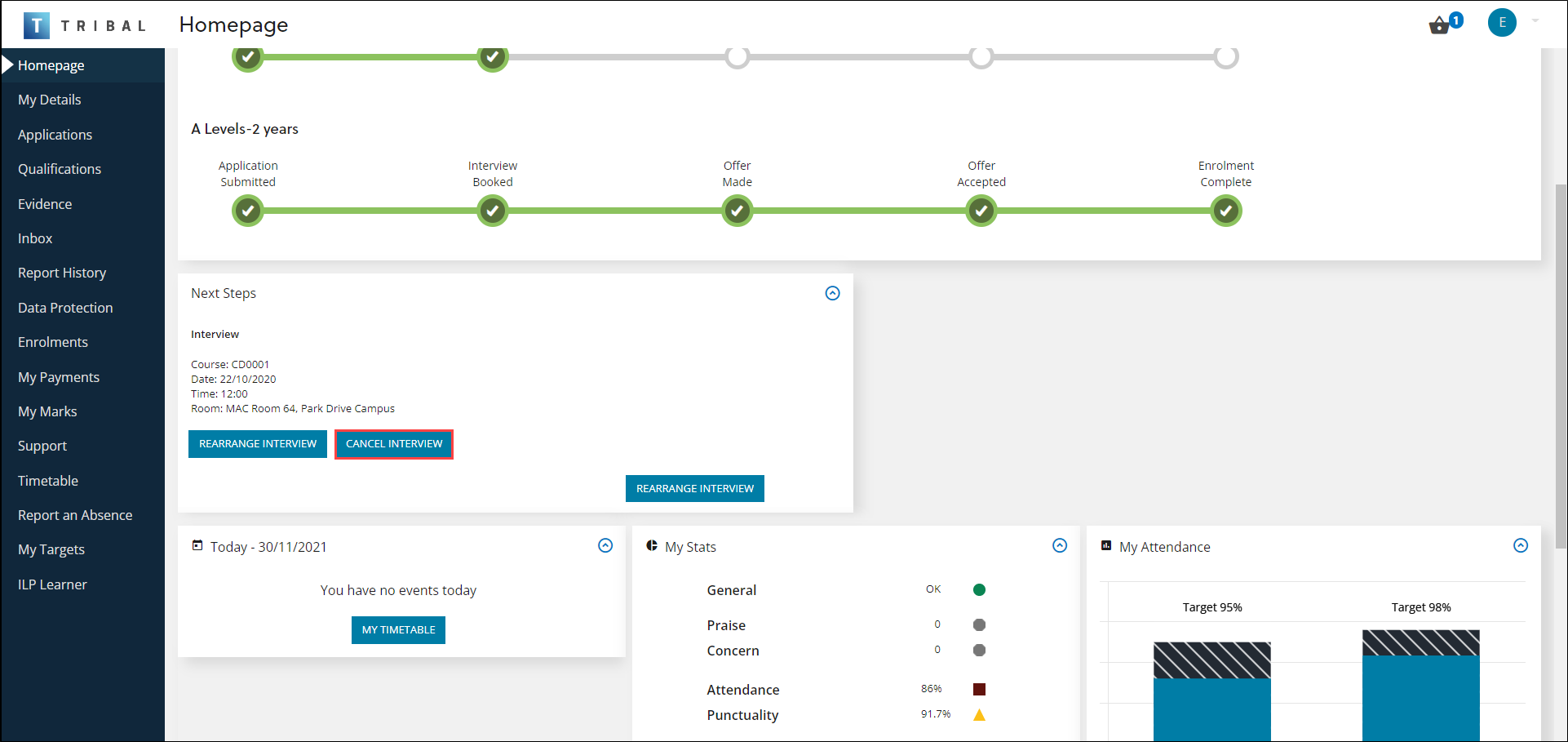Click the Cancel Interview button

[394, 444]
